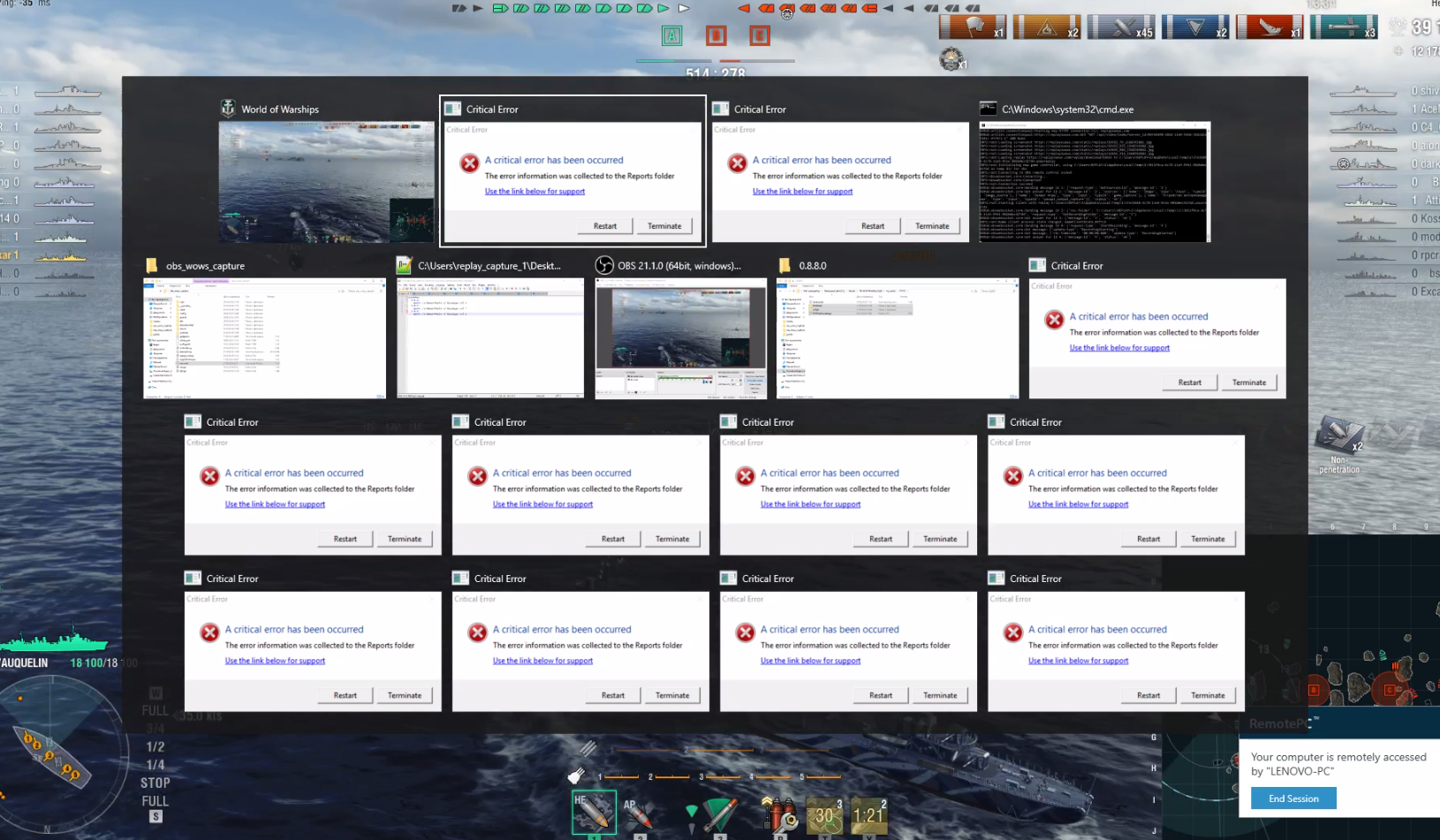Screen dimensions: 1440x840
Task: Click the OBS app icon in switcher
Action: [x=604, y=265]
